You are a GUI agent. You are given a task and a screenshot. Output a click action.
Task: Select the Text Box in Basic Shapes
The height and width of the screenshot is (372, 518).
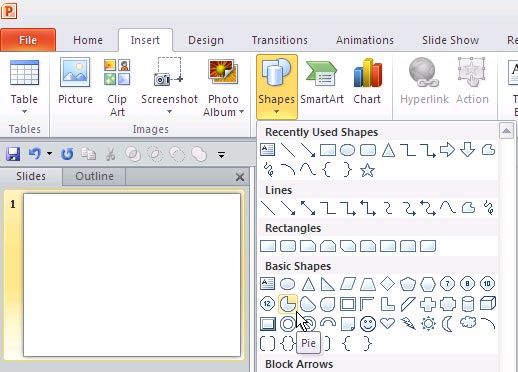[x=267, y=284]
